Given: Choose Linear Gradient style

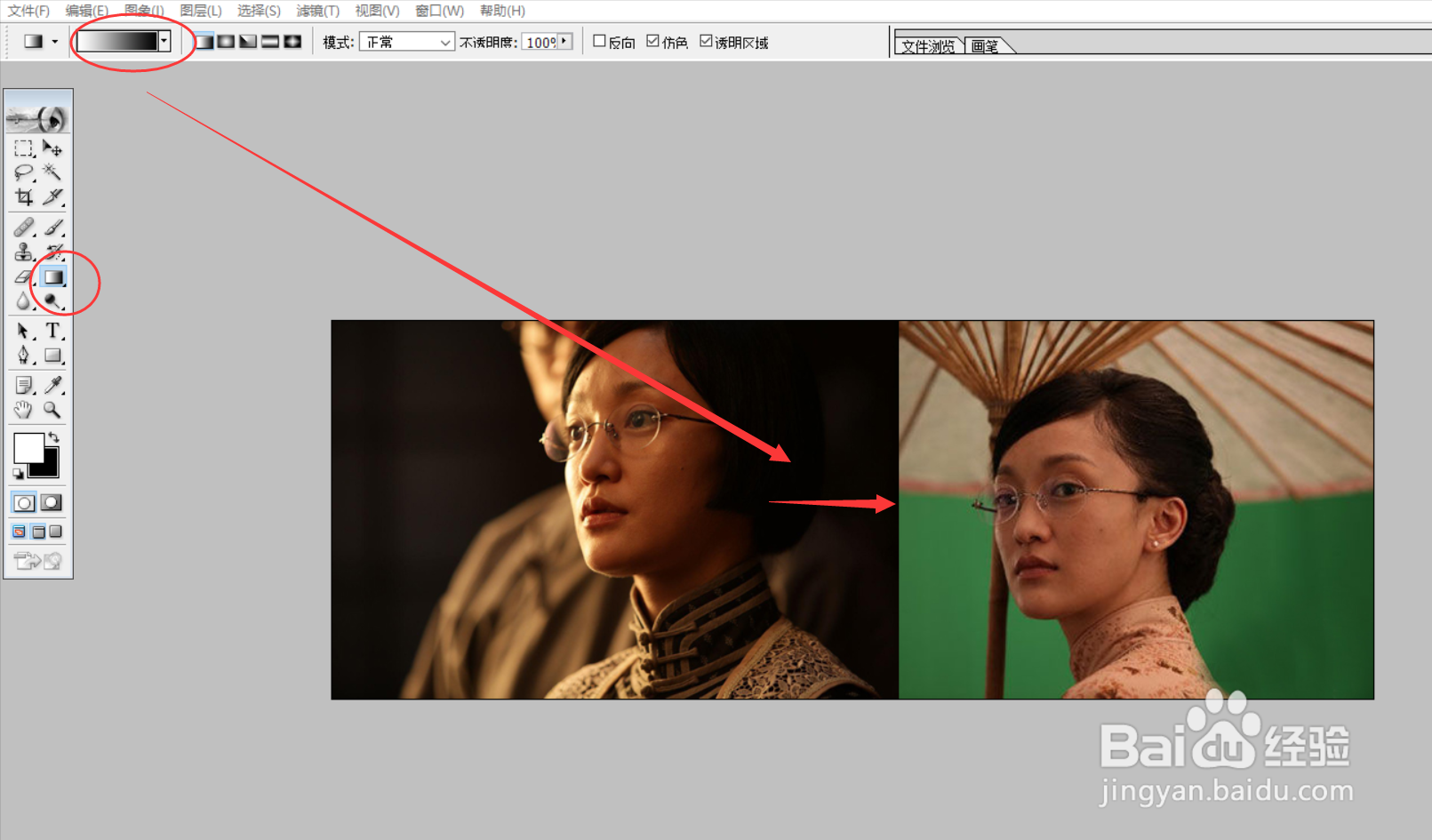Looking at the screenshot, I should (x=204, y=42).
